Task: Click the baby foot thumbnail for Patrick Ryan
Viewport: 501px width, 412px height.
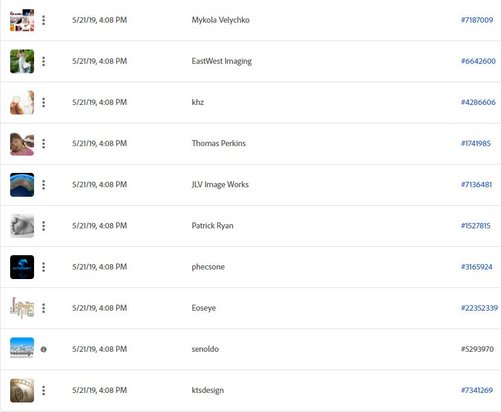Action: (22, 226)
